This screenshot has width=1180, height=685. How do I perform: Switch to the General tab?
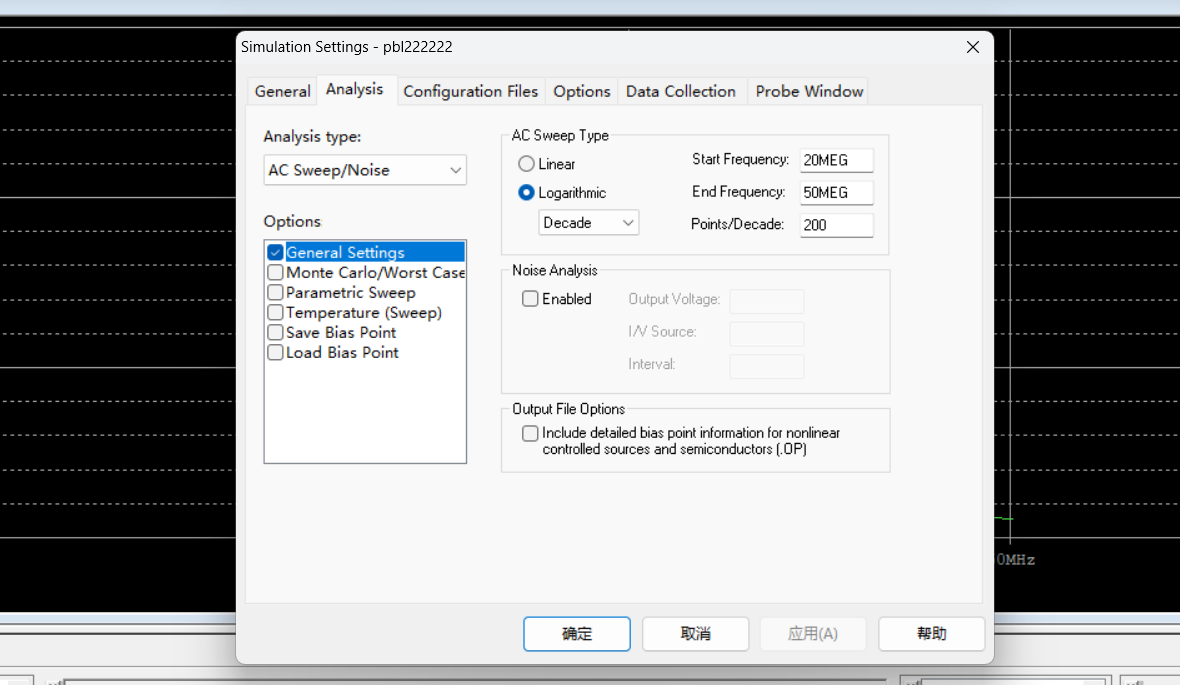tap(282, 91)
